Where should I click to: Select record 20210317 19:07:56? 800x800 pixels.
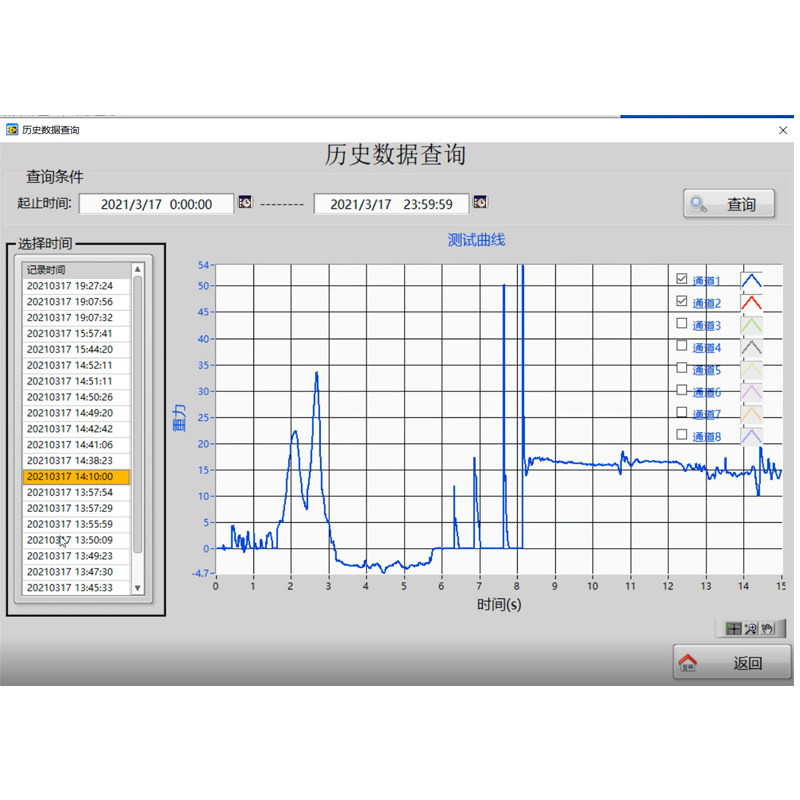tap(77, 302)
